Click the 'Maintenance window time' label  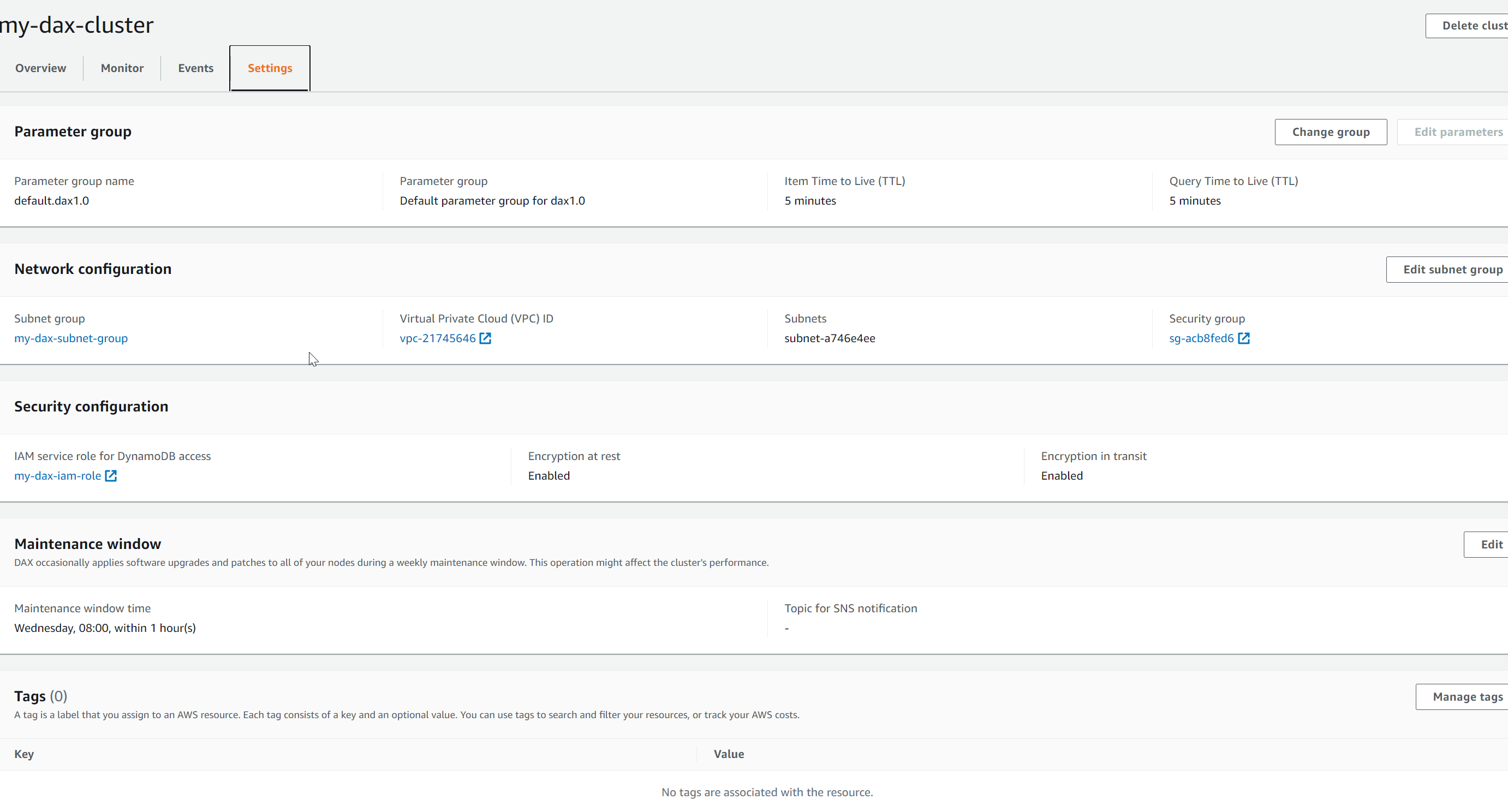click(x=82, y=609)
